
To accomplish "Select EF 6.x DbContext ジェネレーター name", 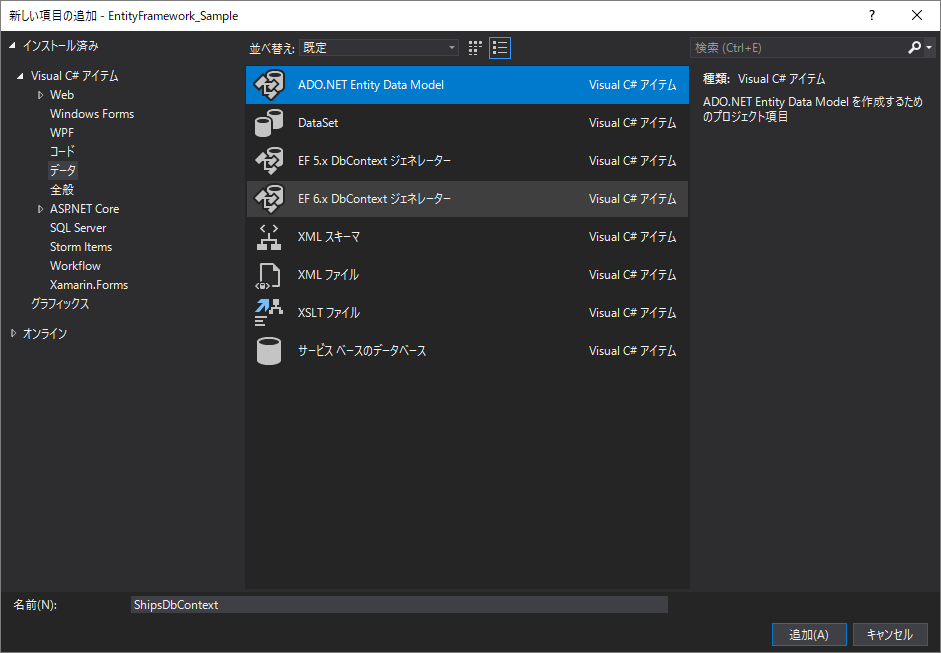I will coord(374,199).
